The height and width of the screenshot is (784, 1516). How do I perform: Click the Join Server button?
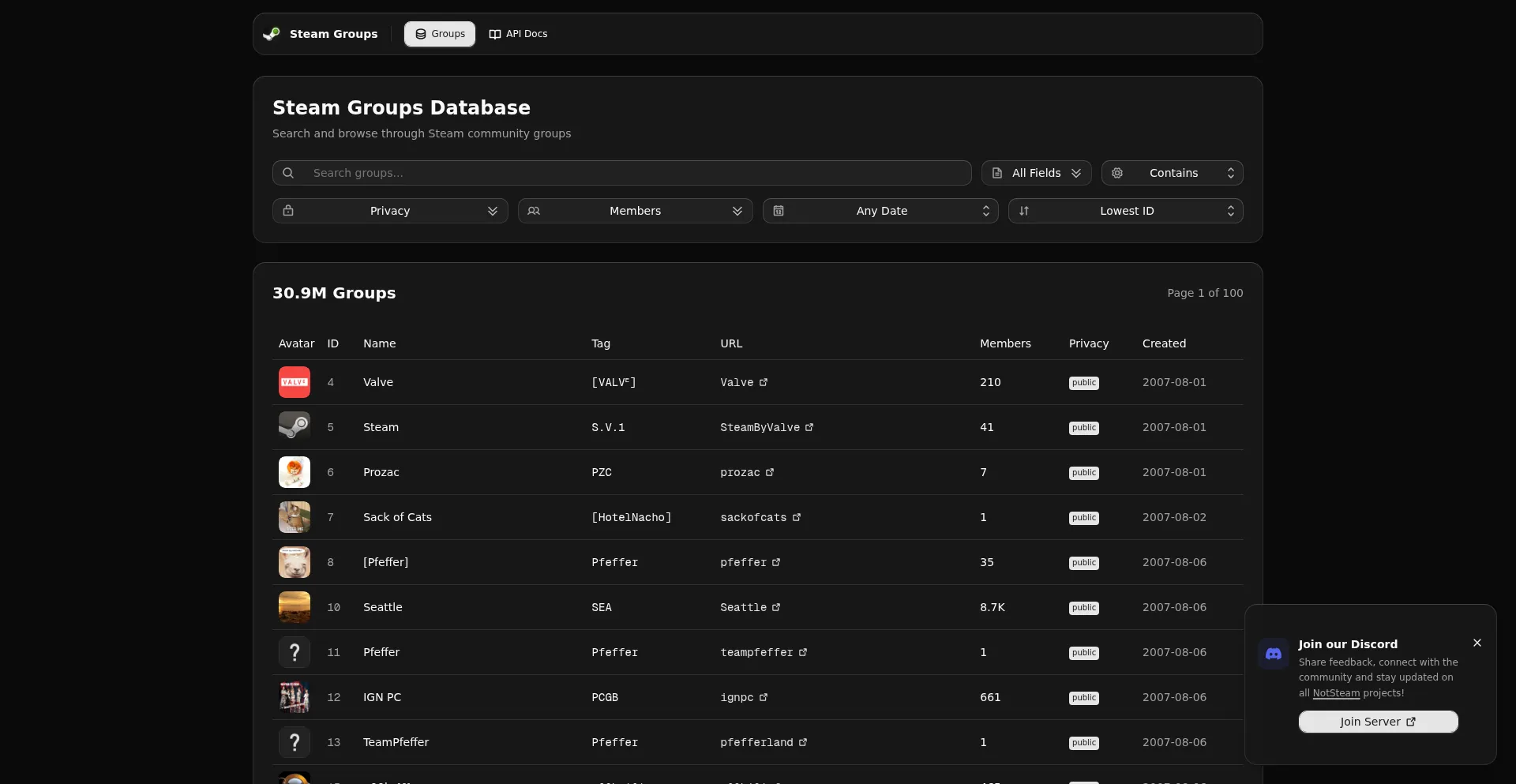point(1378,722)
